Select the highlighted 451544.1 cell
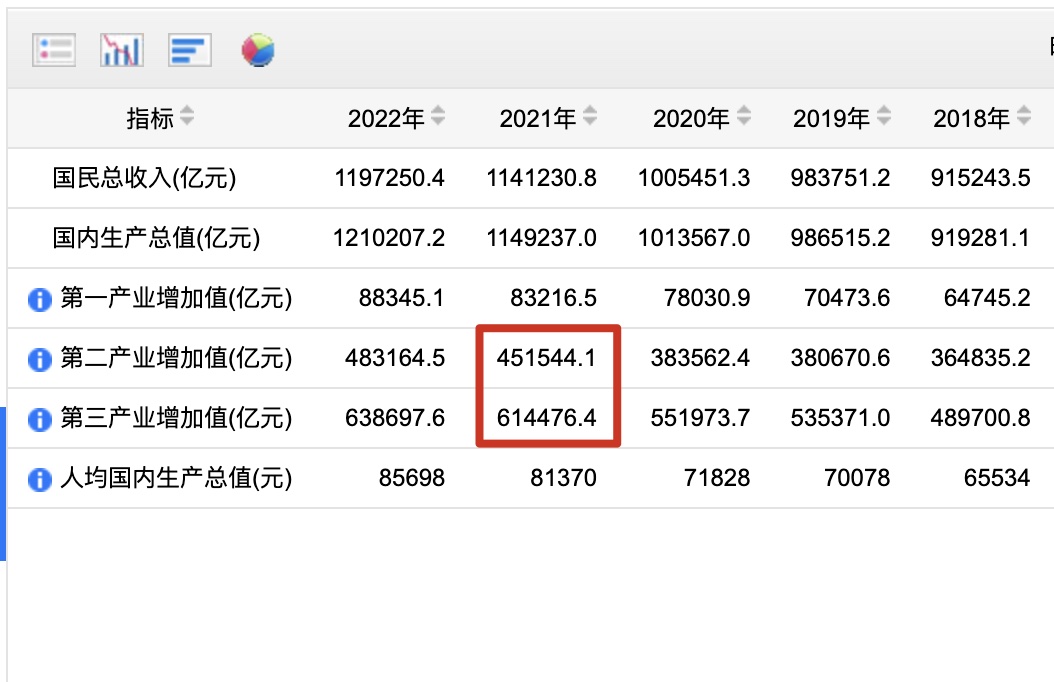Image resolution: width=1054 pixels, height=682 pixels. 548,358
